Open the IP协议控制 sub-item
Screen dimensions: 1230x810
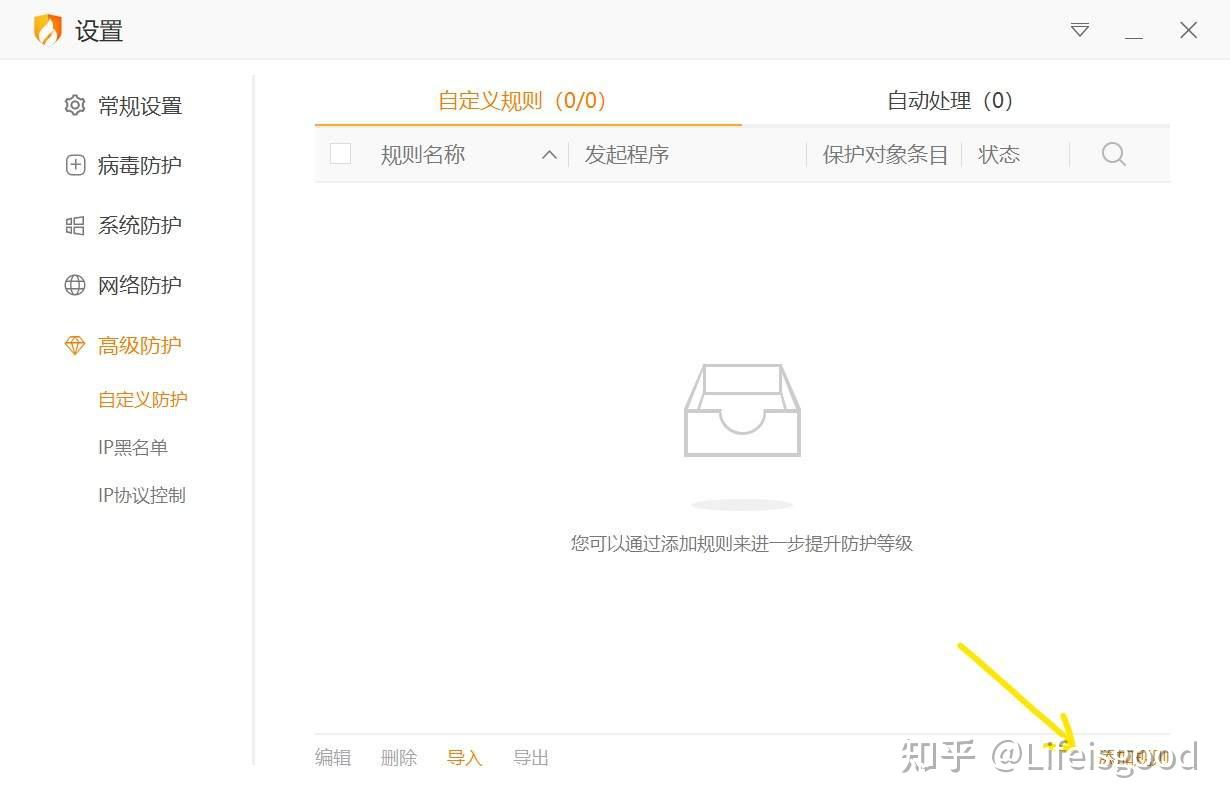142,496
